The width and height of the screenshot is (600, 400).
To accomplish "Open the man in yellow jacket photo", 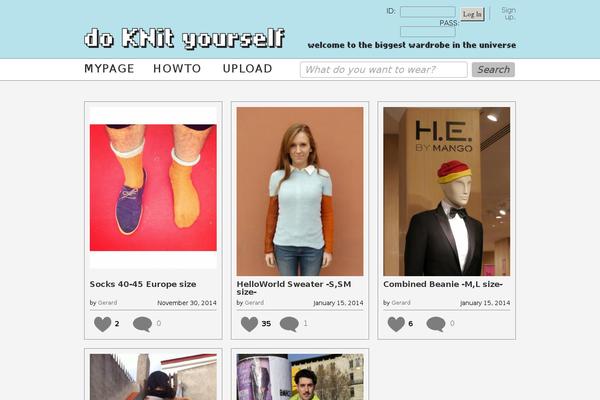I will [300, 377].
